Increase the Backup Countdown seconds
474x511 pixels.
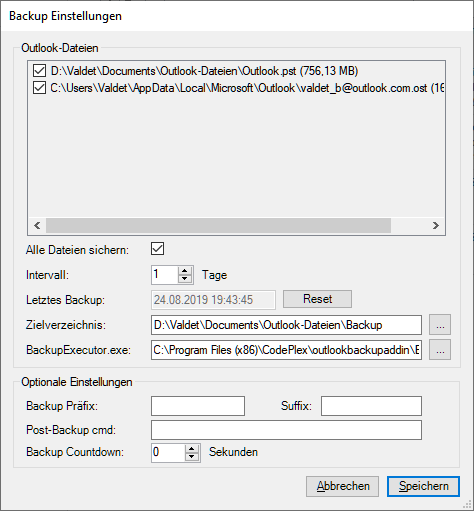[x=192, y=448]
